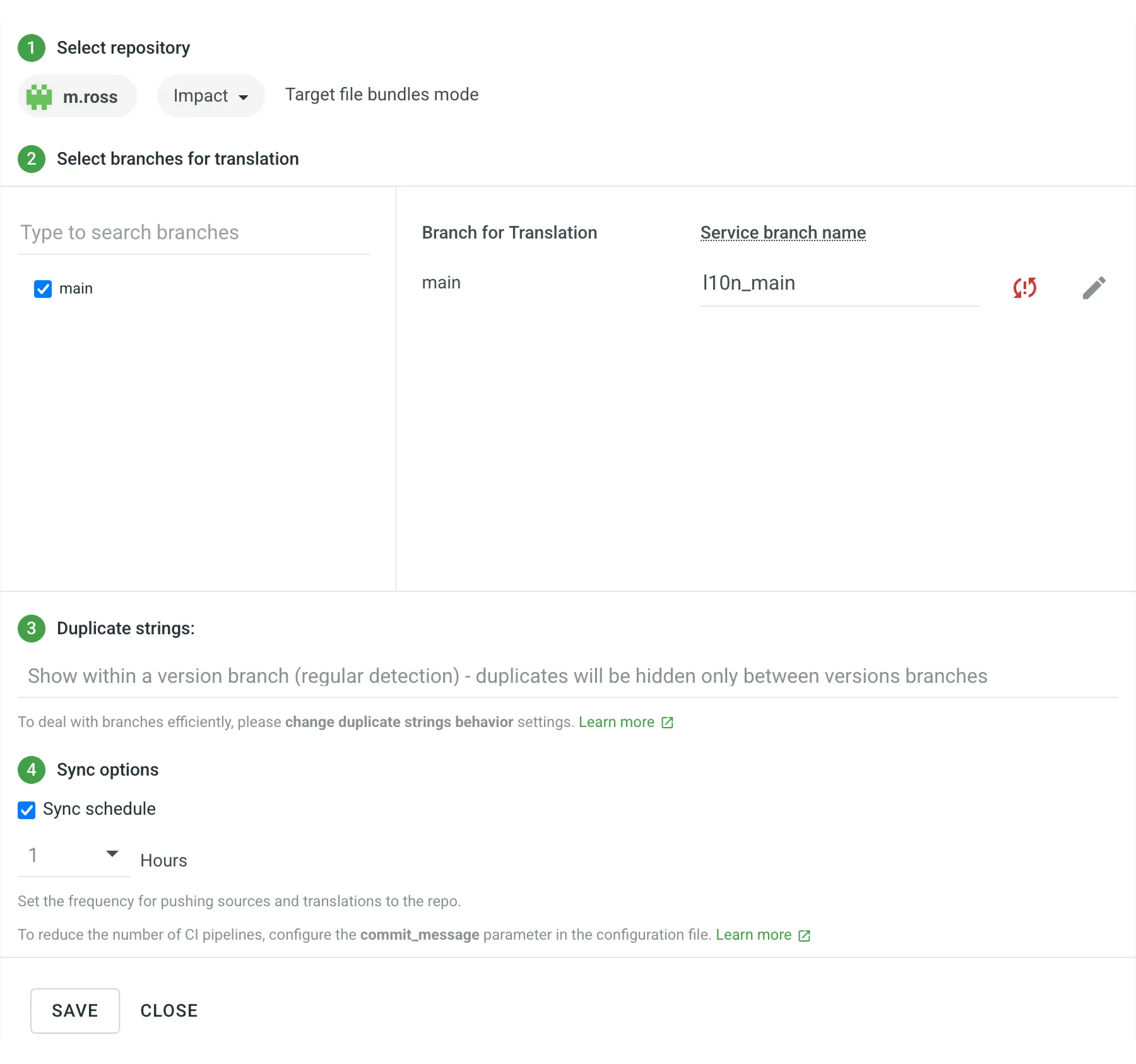Uncheck the main branch checkbox
The image size is (1136, 1064).
pyautogui.click(x=42, y=288)
